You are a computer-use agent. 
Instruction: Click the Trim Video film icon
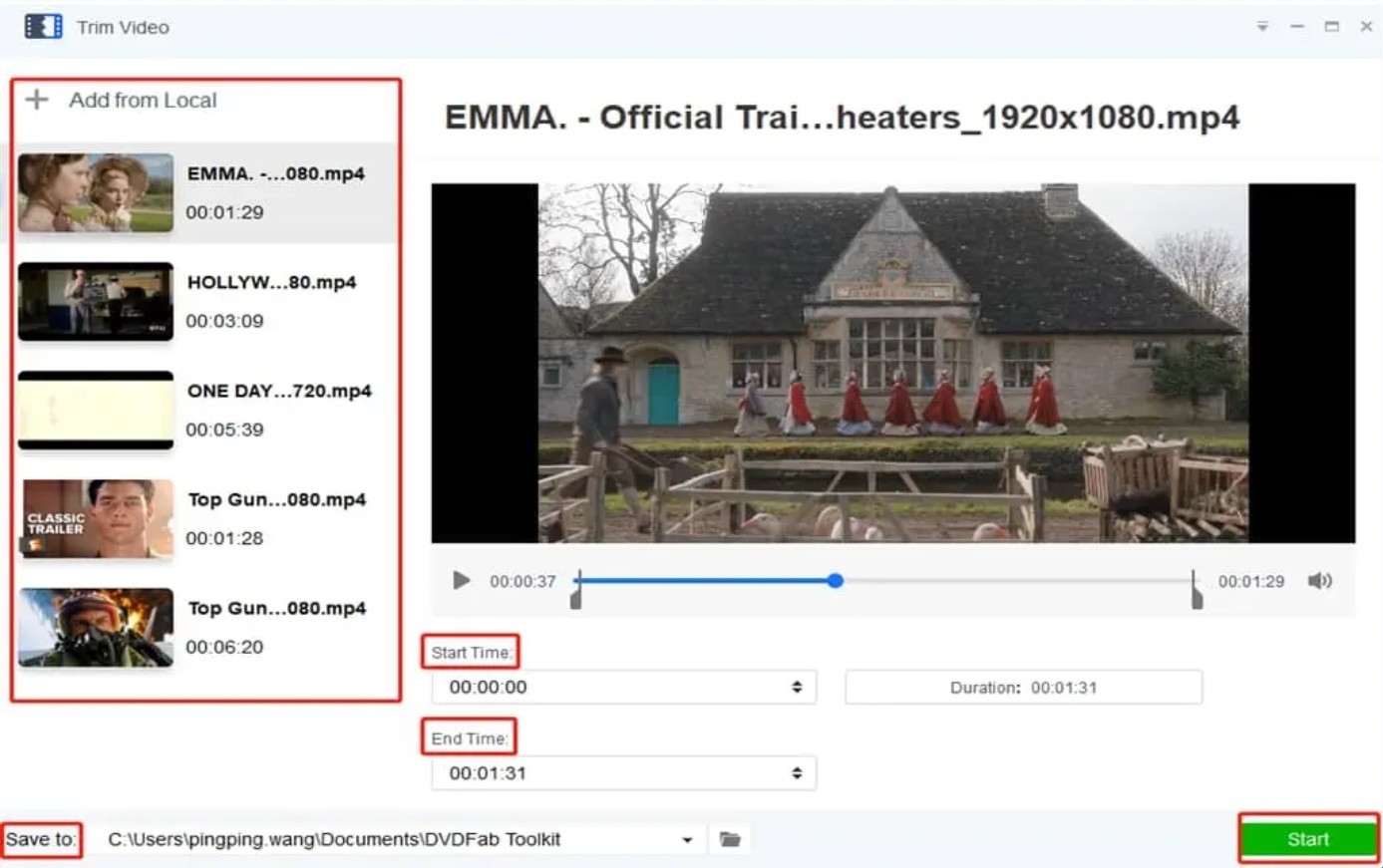pos(43,27)
